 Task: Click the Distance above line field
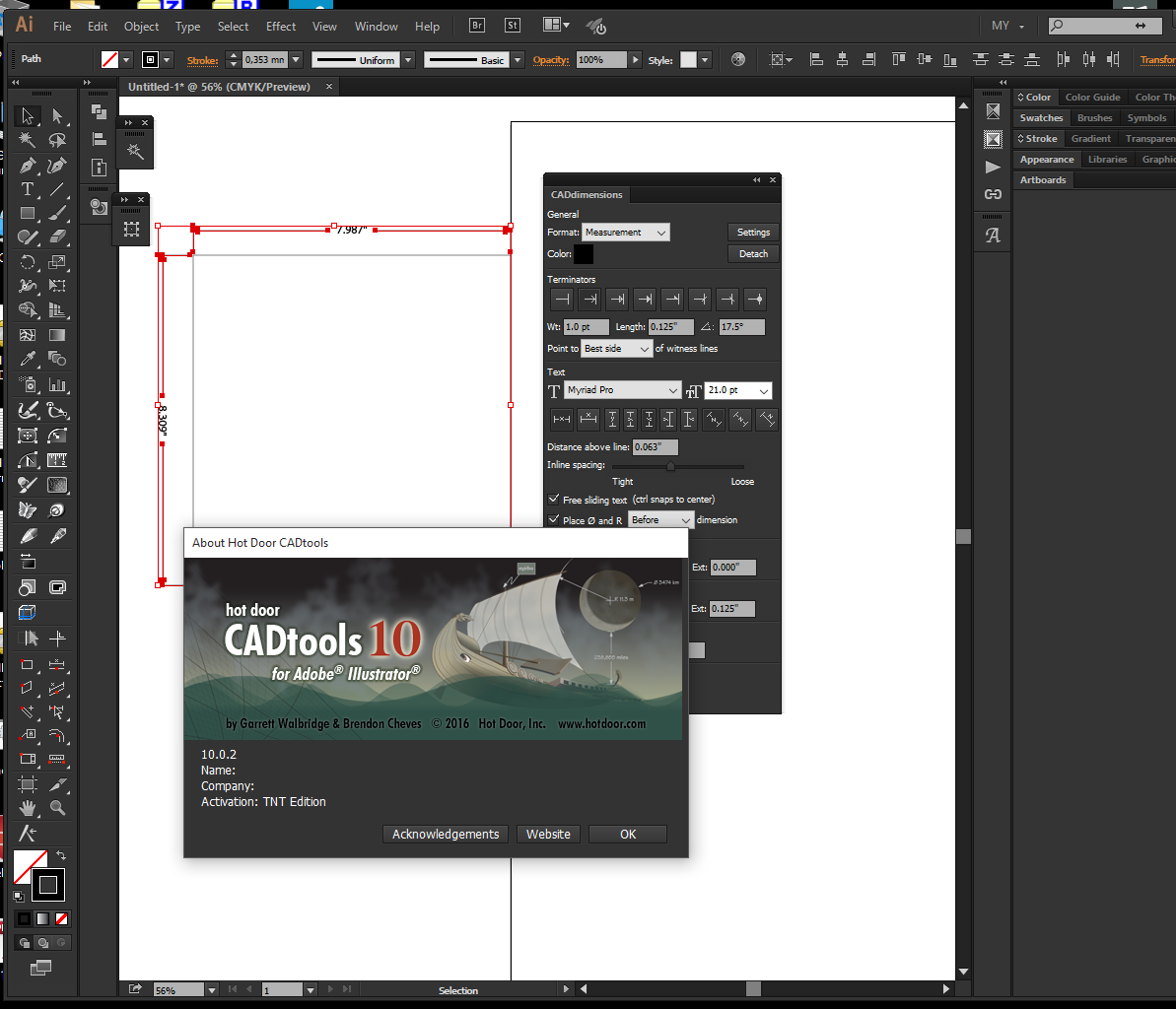click(655, 447)
